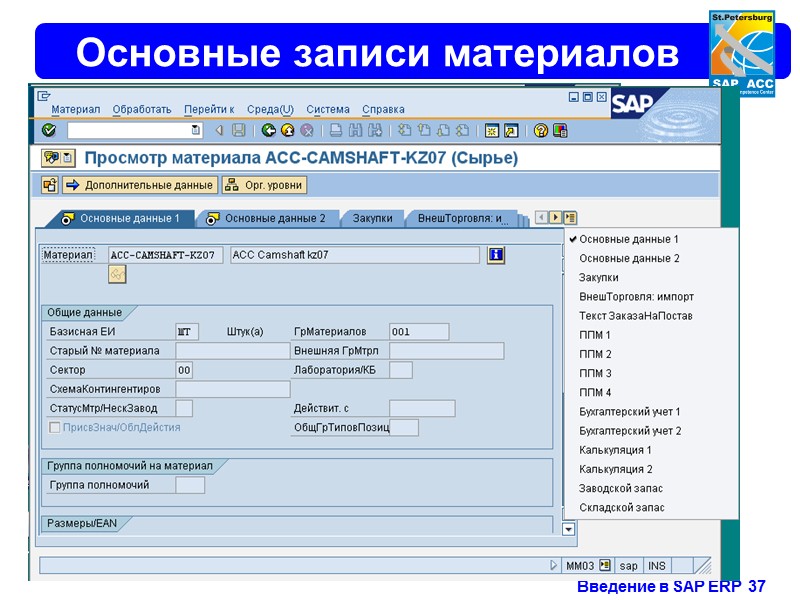Viewport: 800px width, 600px height.
Task: Click the Save diskette icon
Action: (x=238, y=131)
